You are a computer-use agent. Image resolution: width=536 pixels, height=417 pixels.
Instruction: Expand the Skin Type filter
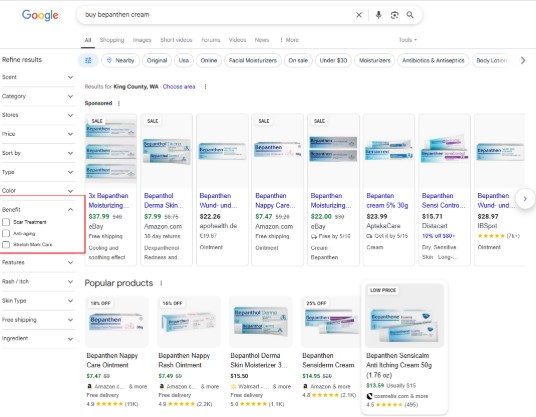pyautogui.click(x=38, y=301)
